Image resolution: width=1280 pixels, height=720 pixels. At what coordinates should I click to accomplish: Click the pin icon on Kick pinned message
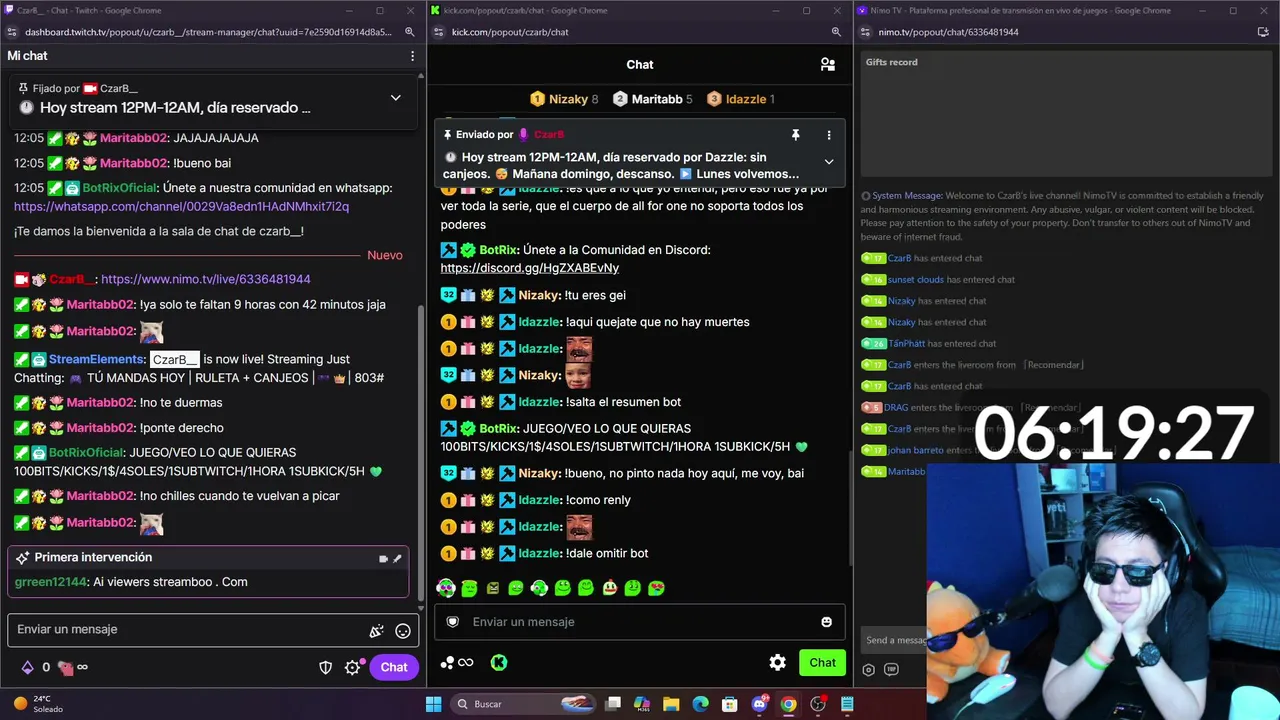[796, 135]
